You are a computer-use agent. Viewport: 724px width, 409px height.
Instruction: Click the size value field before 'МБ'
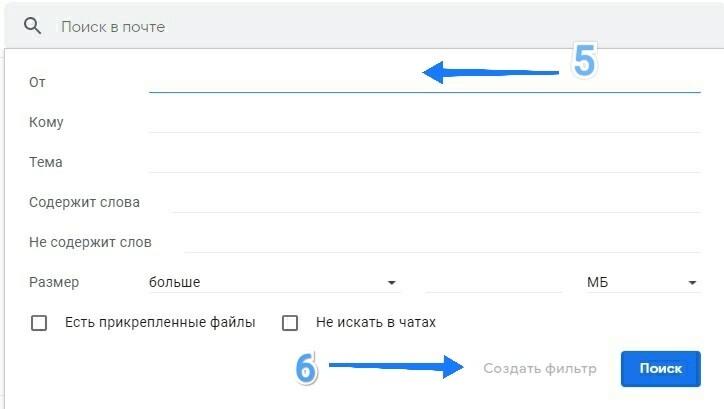click(493, 282)
